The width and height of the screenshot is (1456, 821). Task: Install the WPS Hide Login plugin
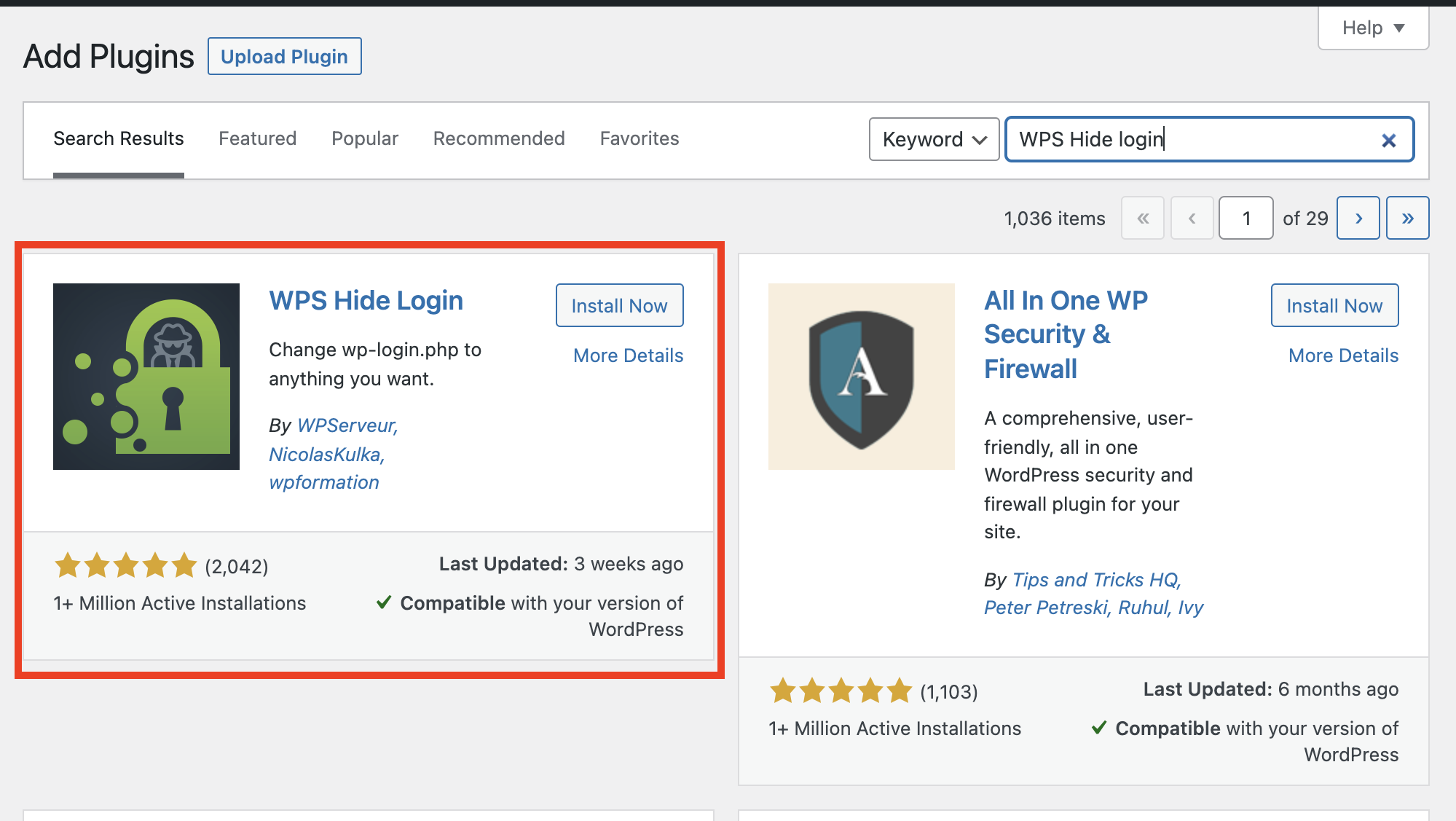[x=620, y=305]
